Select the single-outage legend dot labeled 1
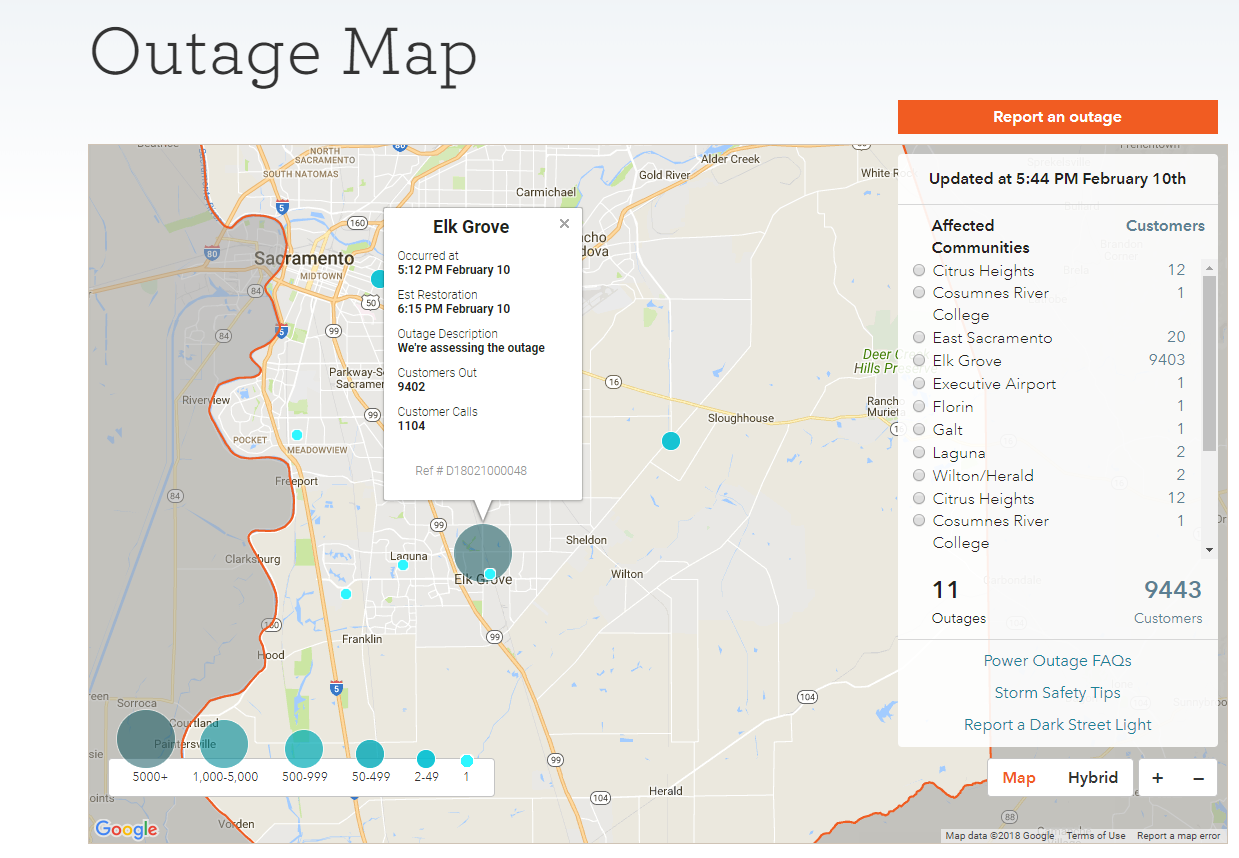 pyautogui.click(x=466, y=760)
